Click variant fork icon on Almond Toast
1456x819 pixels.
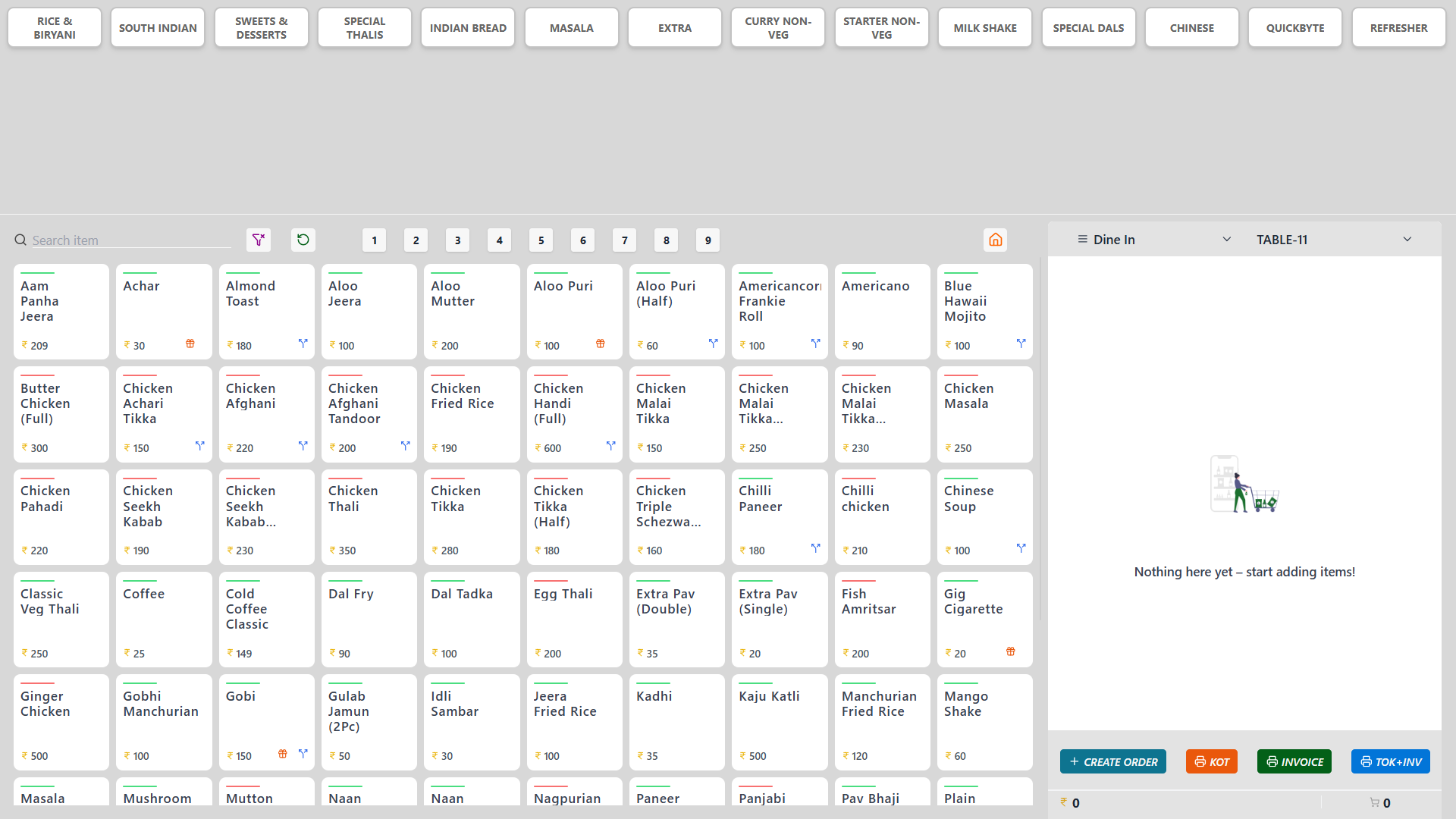pos(303,344)
